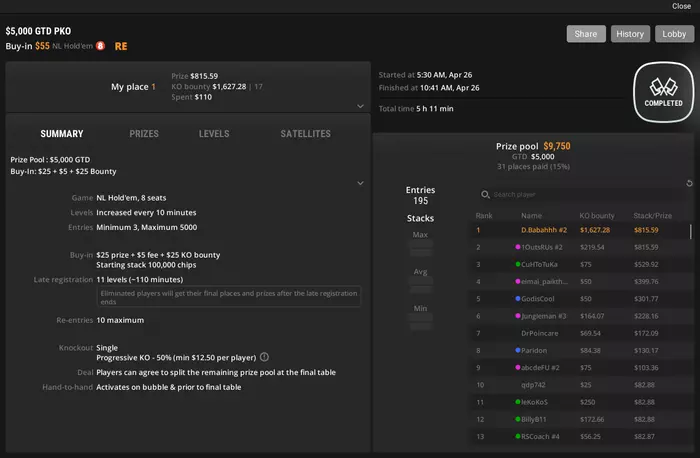Click the magenta dot beside Jungleman #3
This screenshot has width=700, height=458.
click(518, 316)
